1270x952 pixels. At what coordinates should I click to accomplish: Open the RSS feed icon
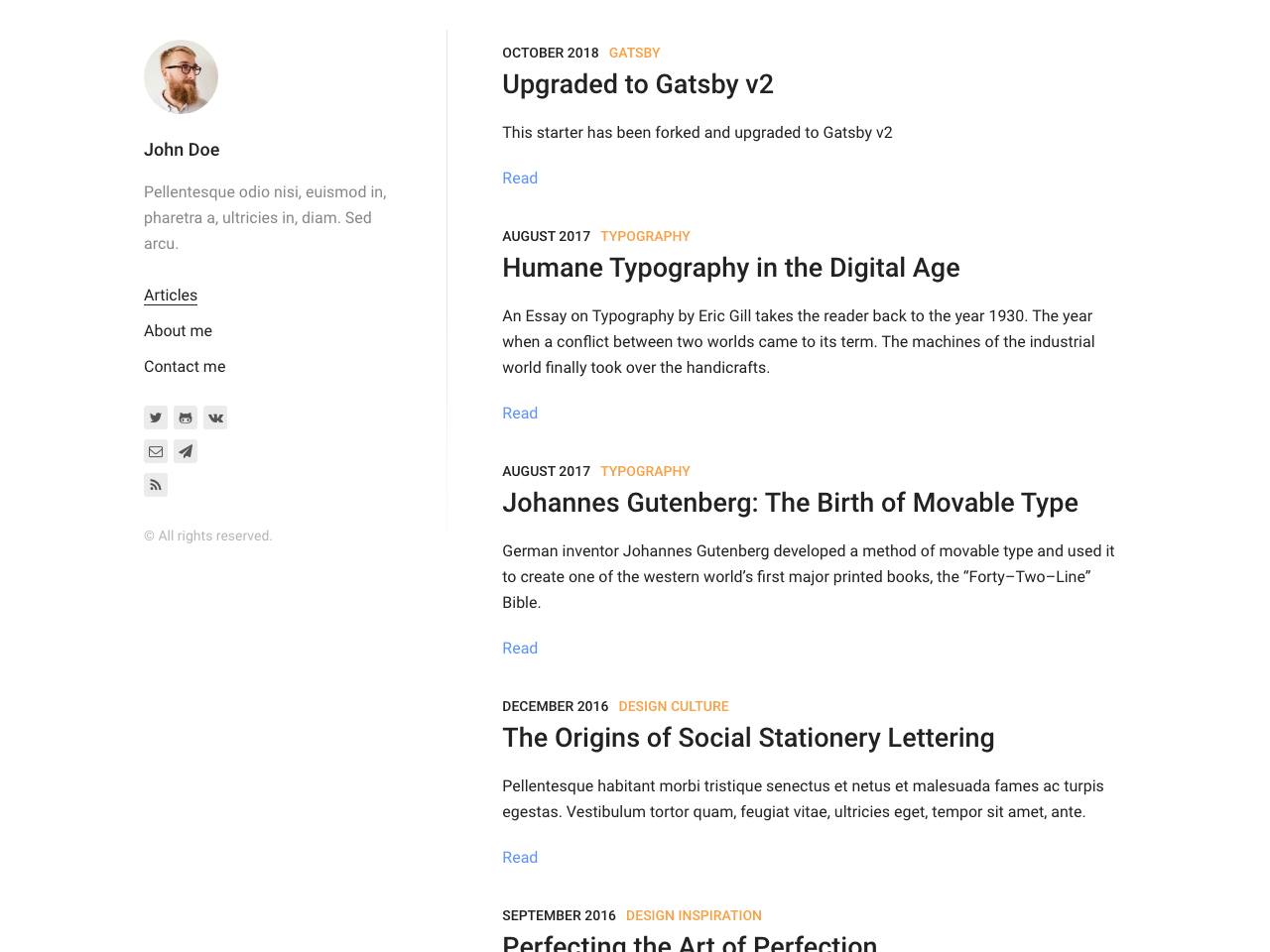[x=156, y=485]
